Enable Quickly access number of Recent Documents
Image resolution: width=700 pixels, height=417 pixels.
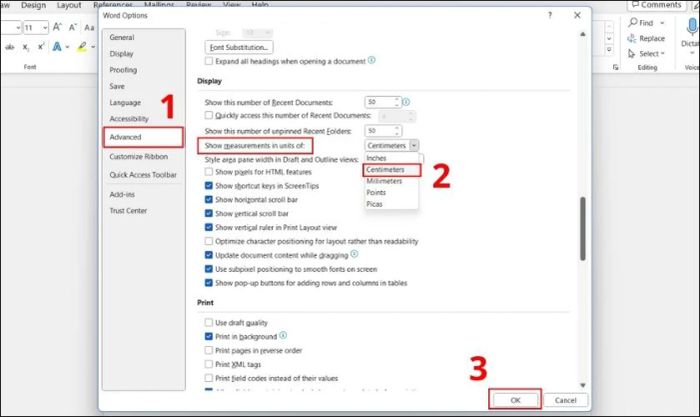click(x=208, y=115)
